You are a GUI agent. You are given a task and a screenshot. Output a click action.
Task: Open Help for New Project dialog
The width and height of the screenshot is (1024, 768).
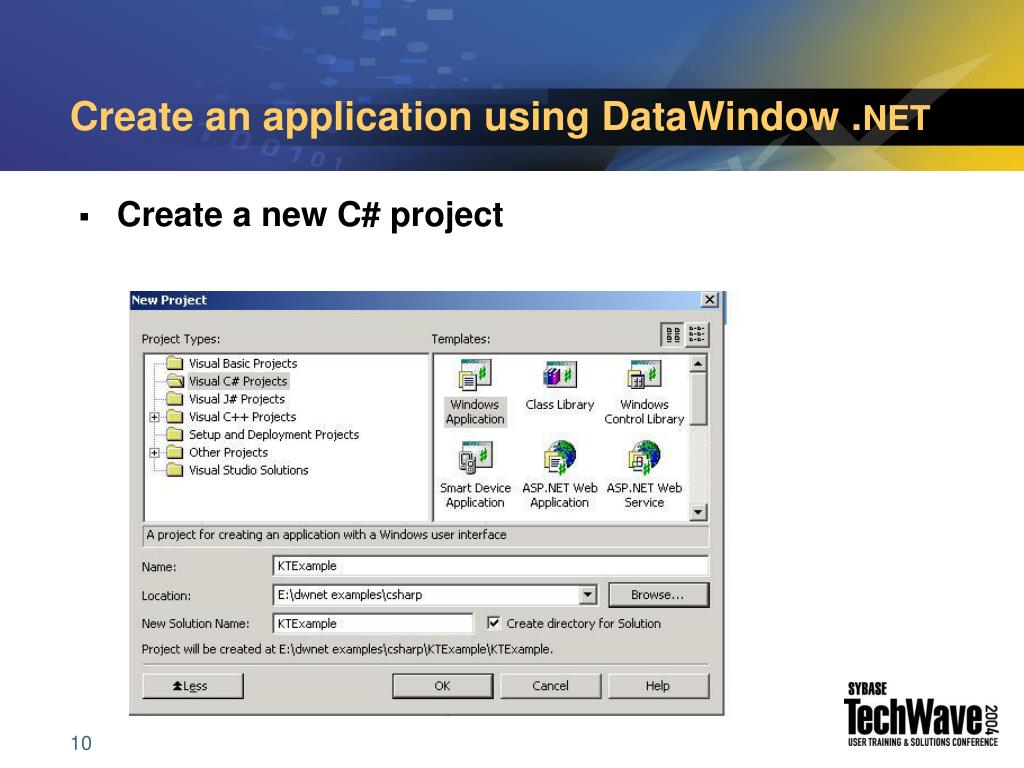click(658, 686)
